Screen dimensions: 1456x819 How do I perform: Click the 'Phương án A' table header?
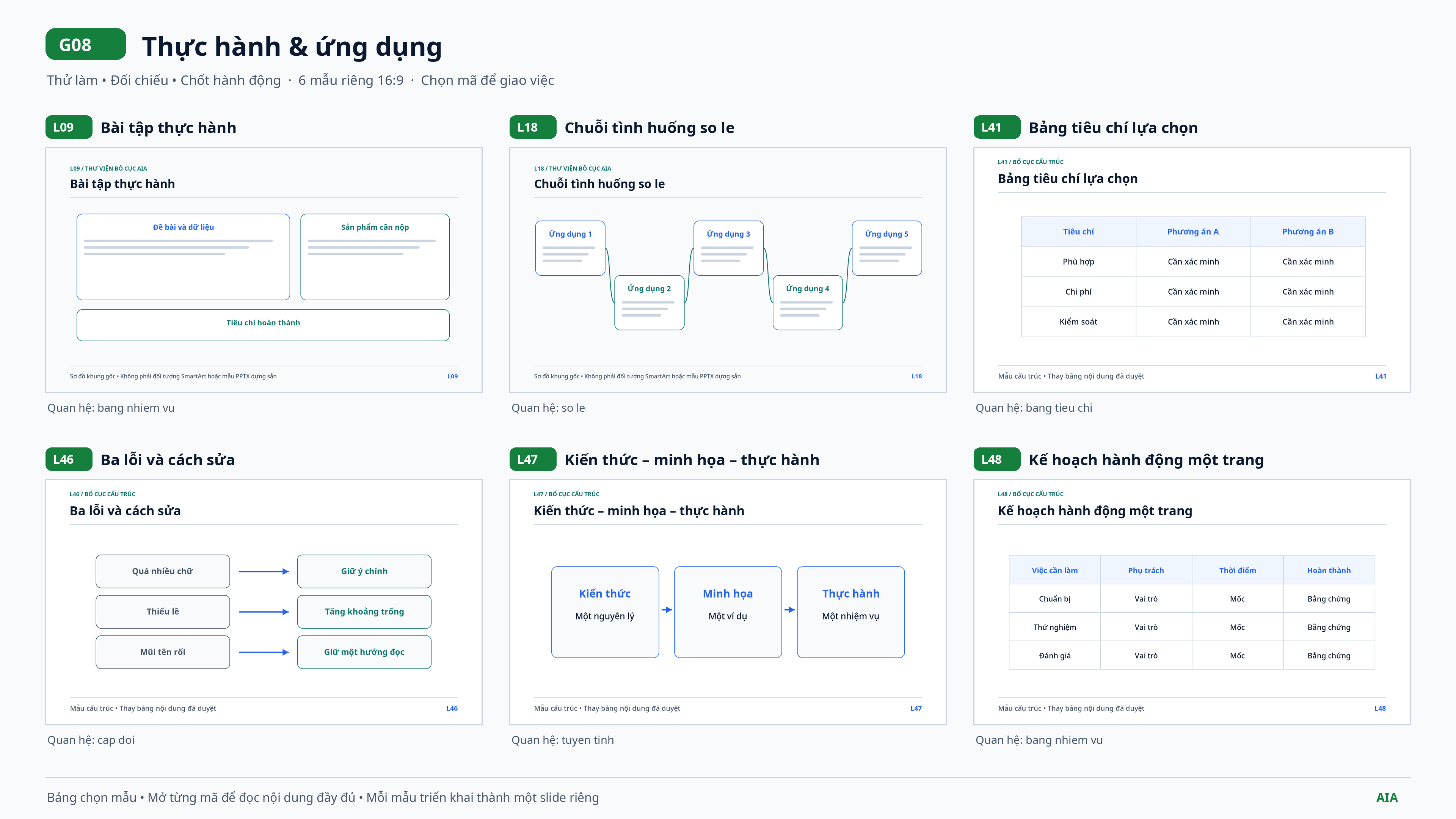(1193, 232)
